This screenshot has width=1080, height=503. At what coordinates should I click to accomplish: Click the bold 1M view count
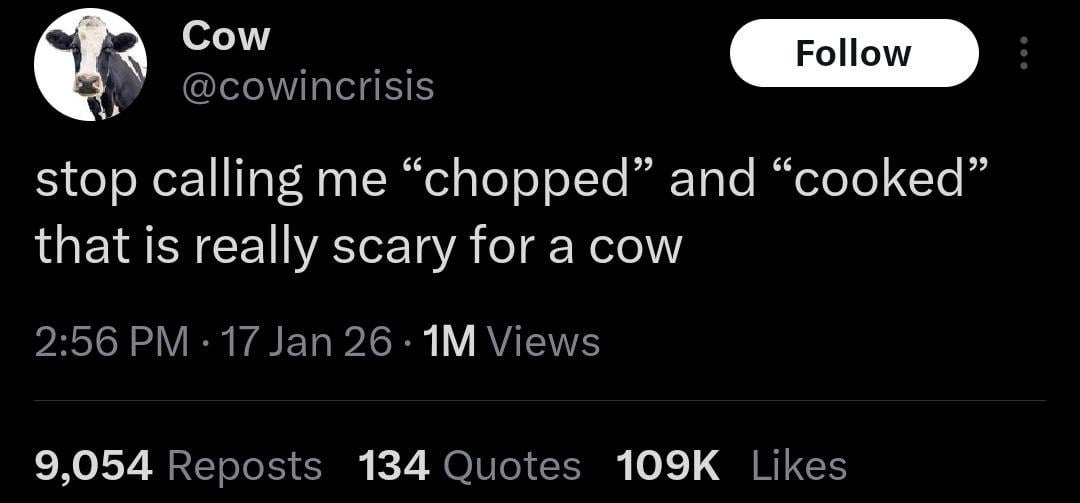pos(451,343)
